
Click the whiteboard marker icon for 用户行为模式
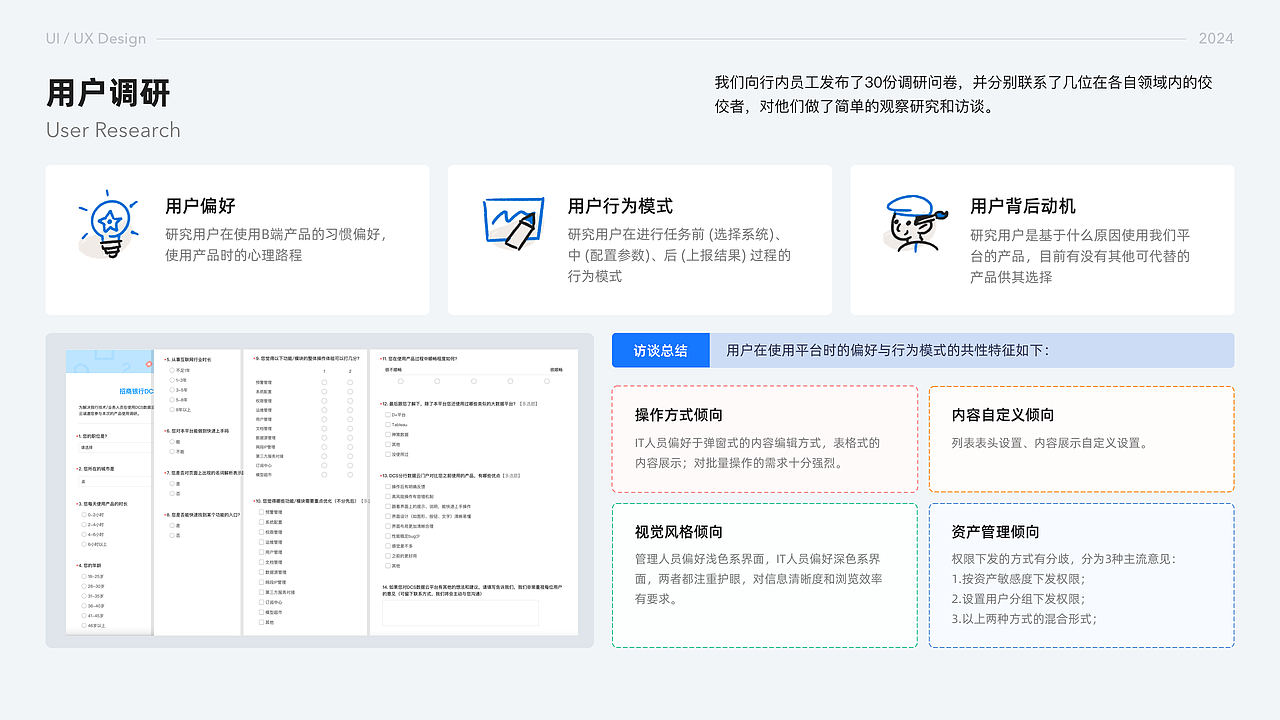(x=512, y=221)
